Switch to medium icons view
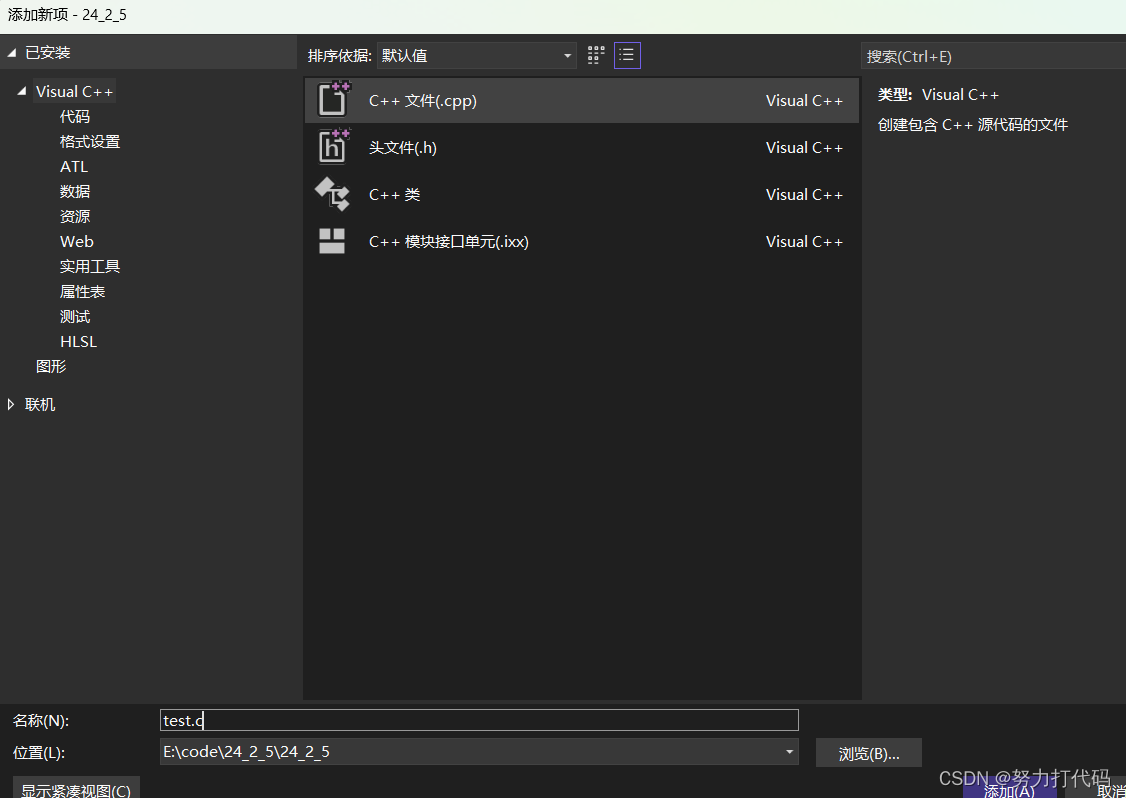 click(595, 55)
